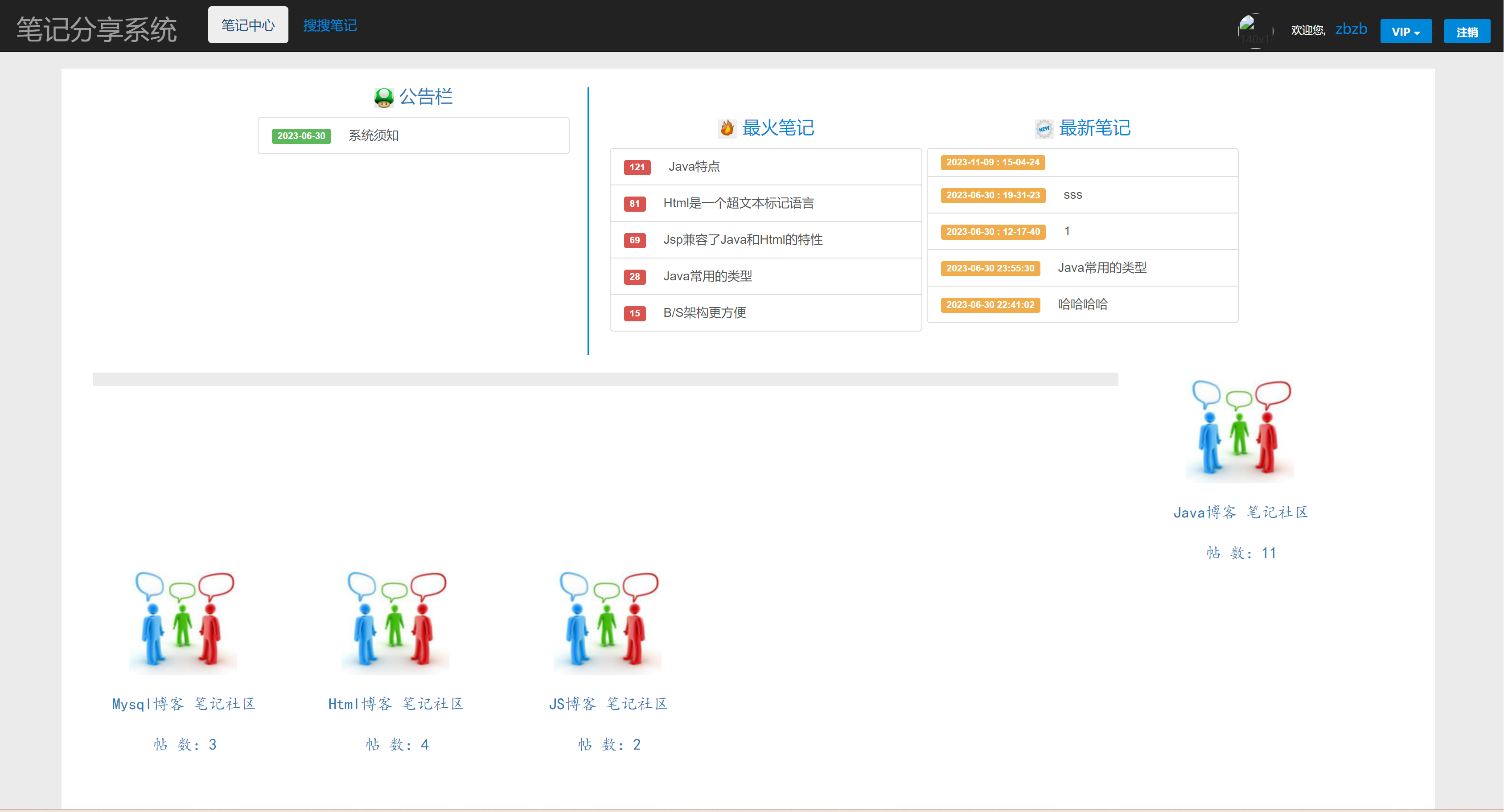This screenshot has width=1504, height=812.
Task: Go to 搜搜笔记 page
Action: [x=330, y=25]
